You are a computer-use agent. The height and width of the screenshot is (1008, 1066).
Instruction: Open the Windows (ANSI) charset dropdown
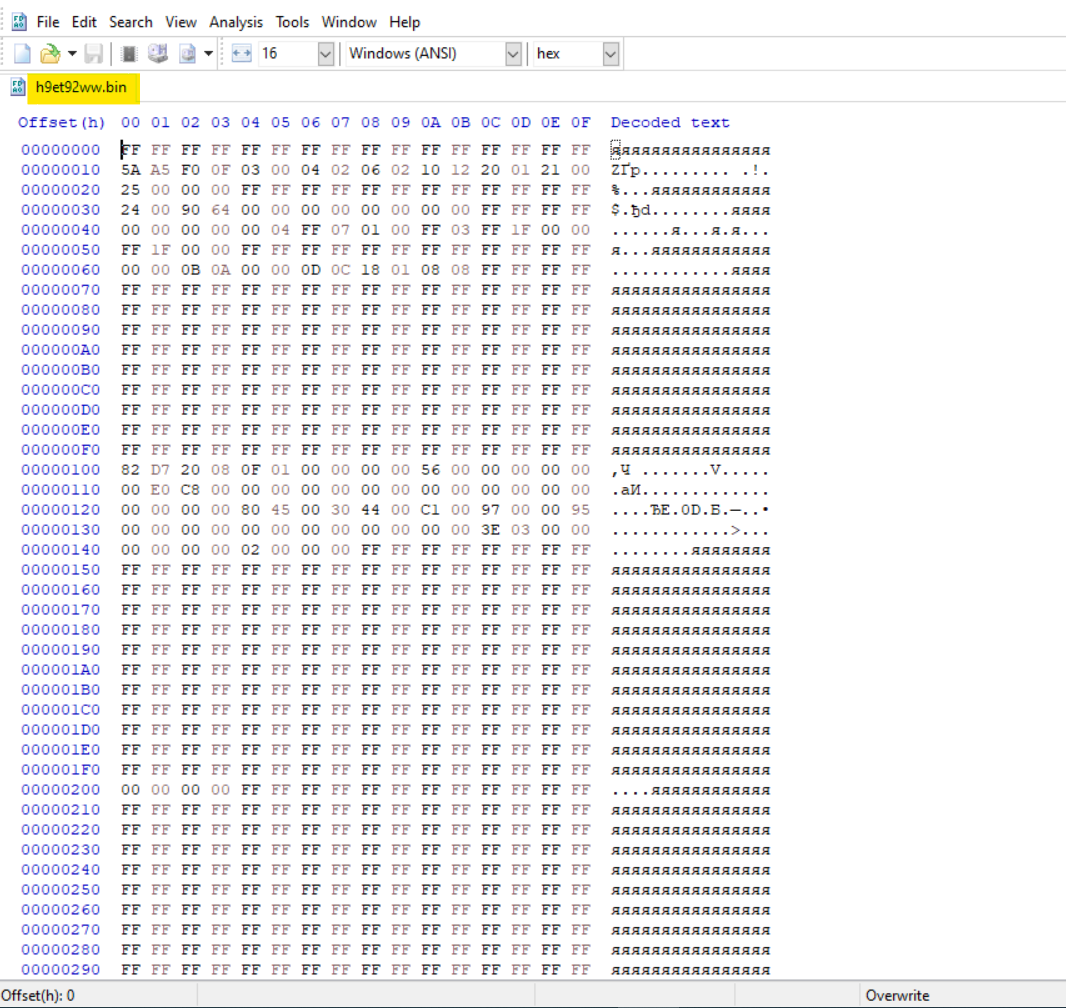click(513, 54)
